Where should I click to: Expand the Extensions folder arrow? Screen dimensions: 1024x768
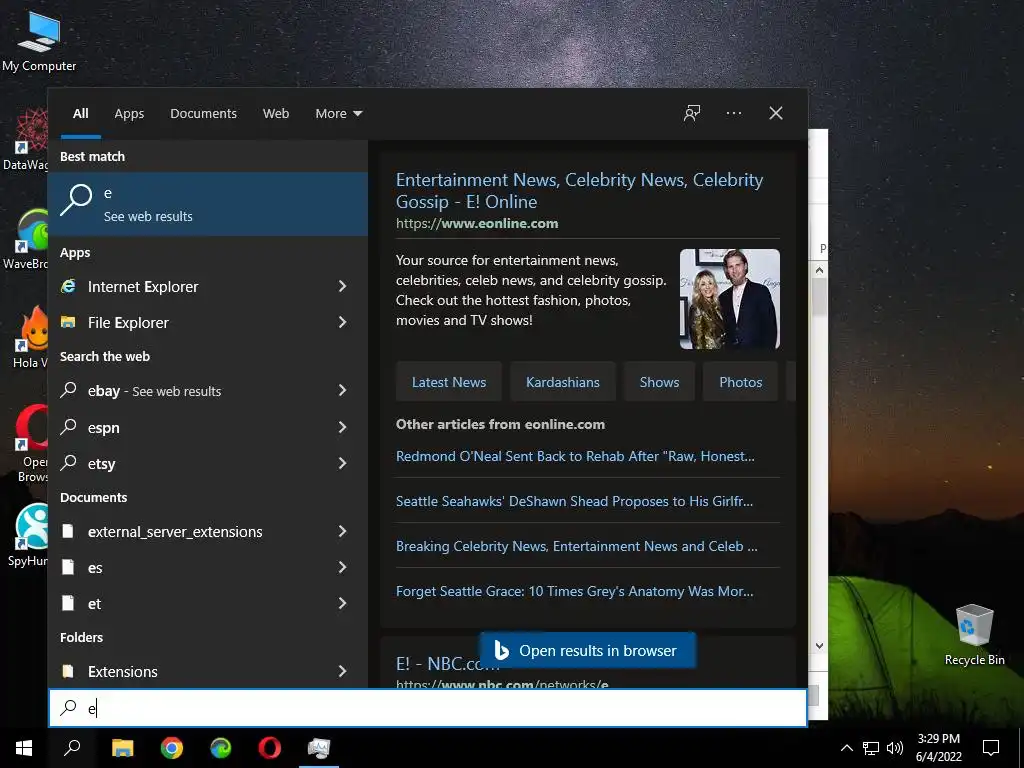tap(342, 671)
